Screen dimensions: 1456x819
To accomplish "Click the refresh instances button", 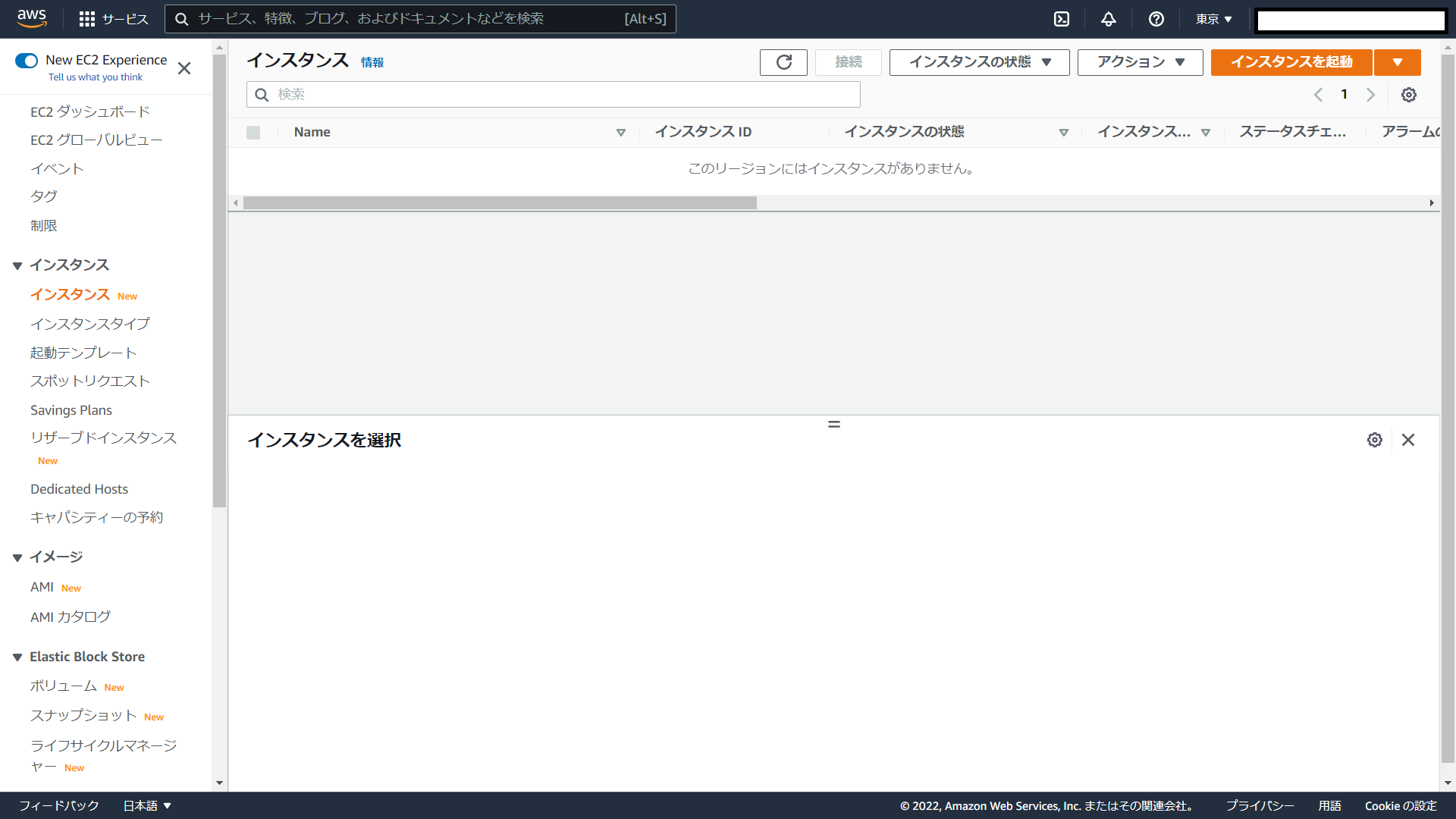I will pyautogui.click(x=783, y=62).
